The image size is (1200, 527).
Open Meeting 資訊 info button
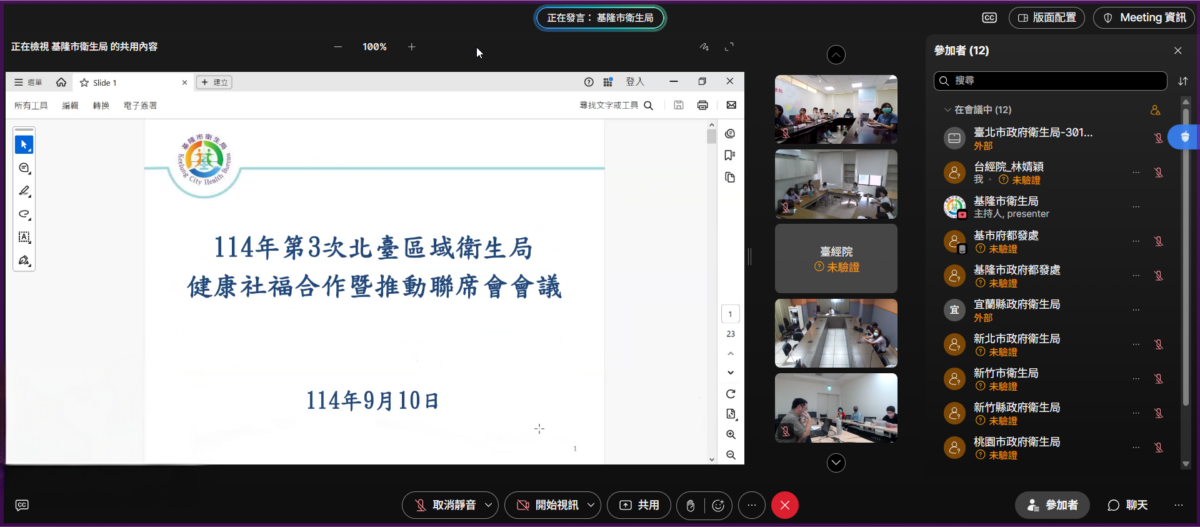coord(1144,18)
